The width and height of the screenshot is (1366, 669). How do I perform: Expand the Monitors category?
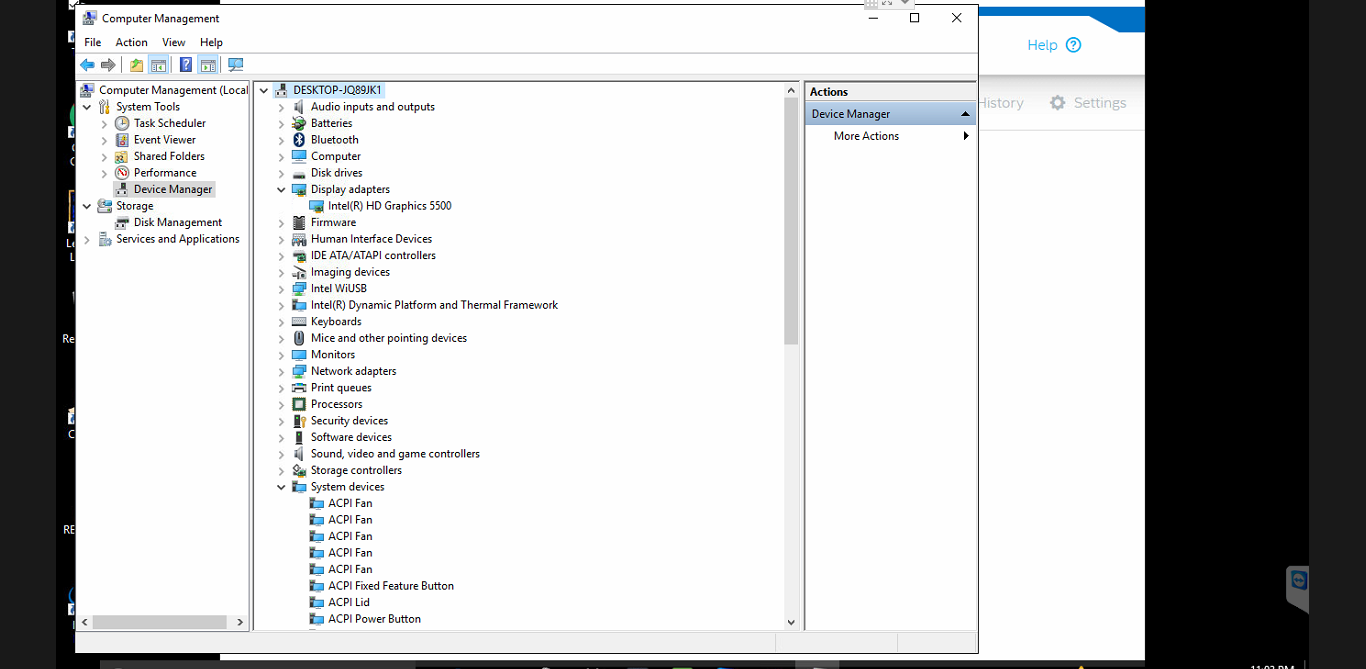[281, 355]
